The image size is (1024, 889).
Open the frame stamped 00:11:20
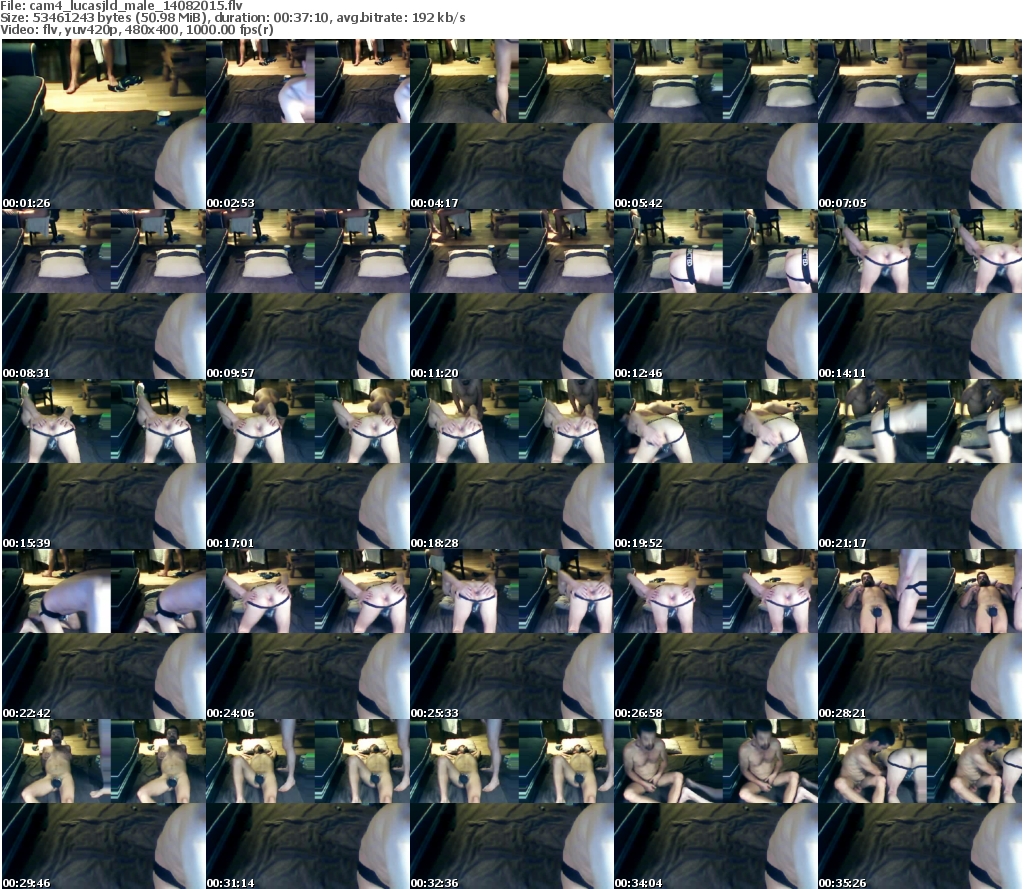(511, 294)
